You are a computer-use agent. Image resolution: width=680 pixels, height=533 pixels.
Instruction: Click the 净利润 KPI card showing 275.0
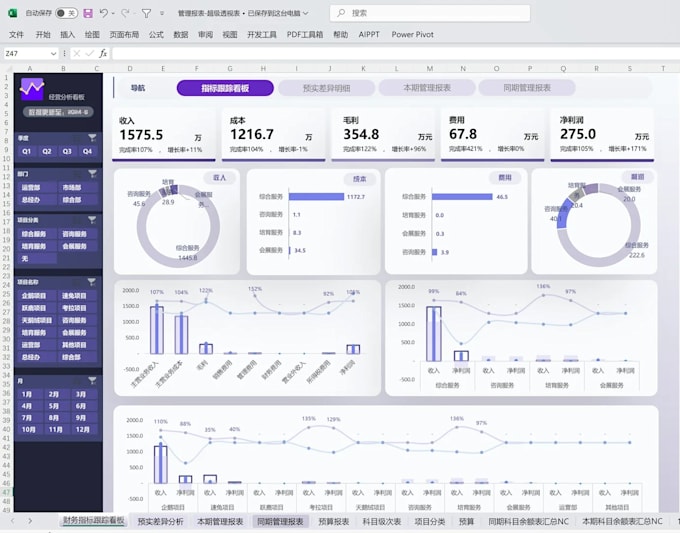pyautogui.click(x=602, y=134)
